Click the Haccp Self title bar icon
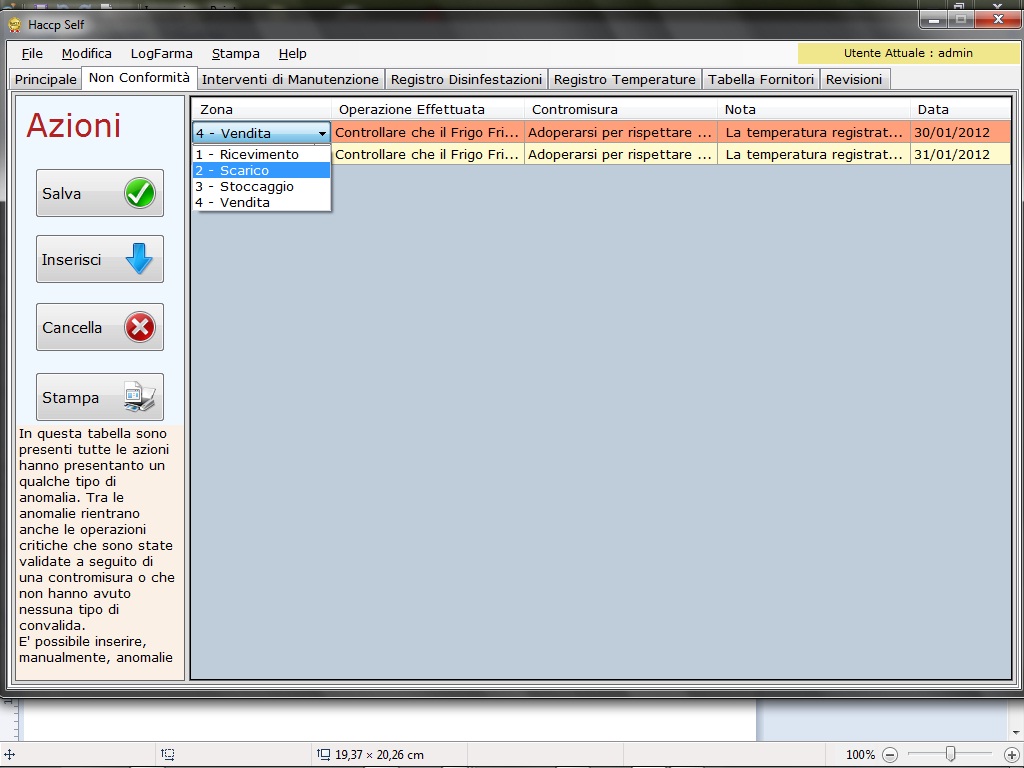The width and height of the screenshot is (1024, 768). [14, 25]
